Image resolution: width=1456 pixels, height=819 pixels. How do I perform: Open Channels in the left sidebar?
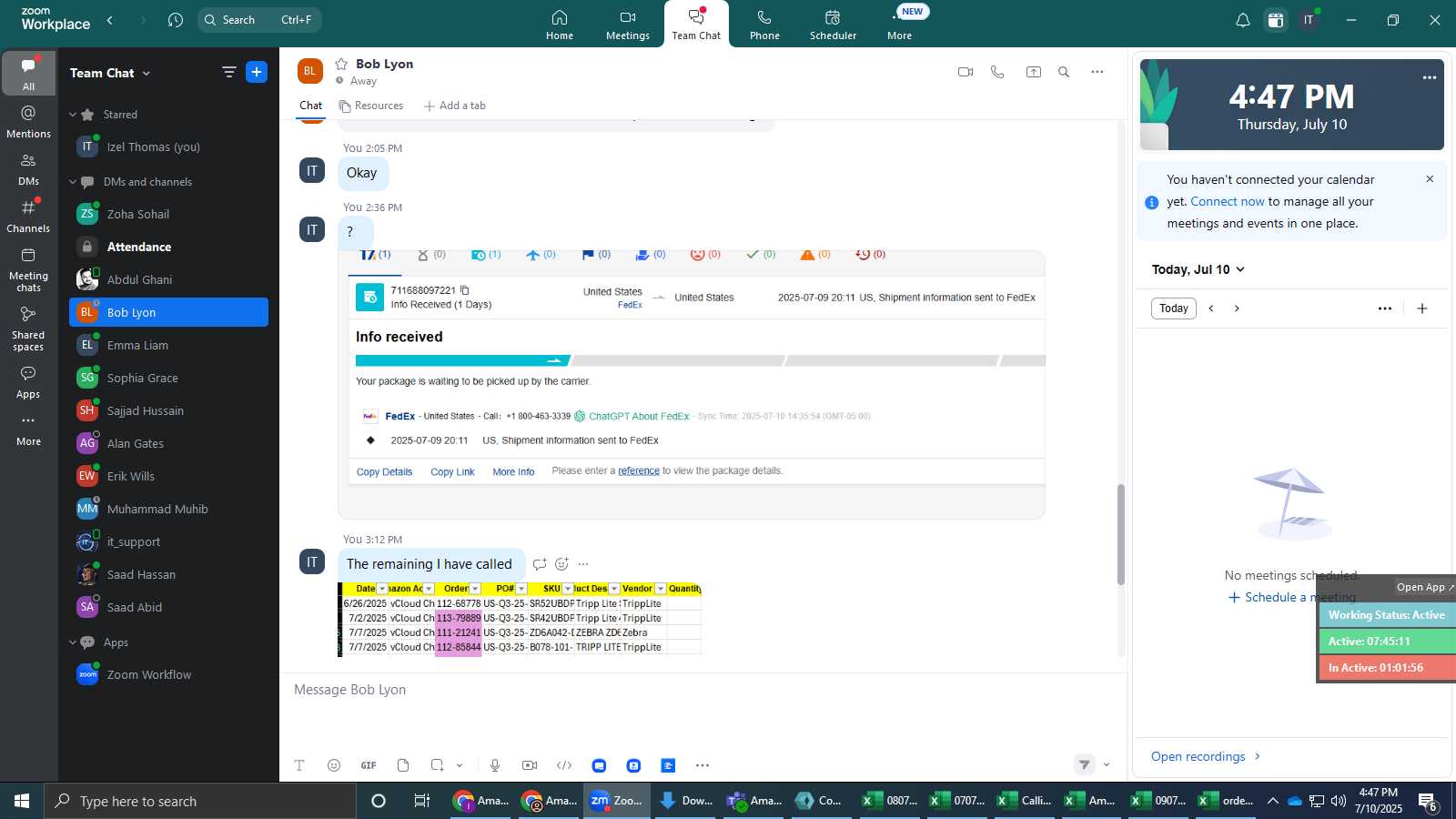28,217
